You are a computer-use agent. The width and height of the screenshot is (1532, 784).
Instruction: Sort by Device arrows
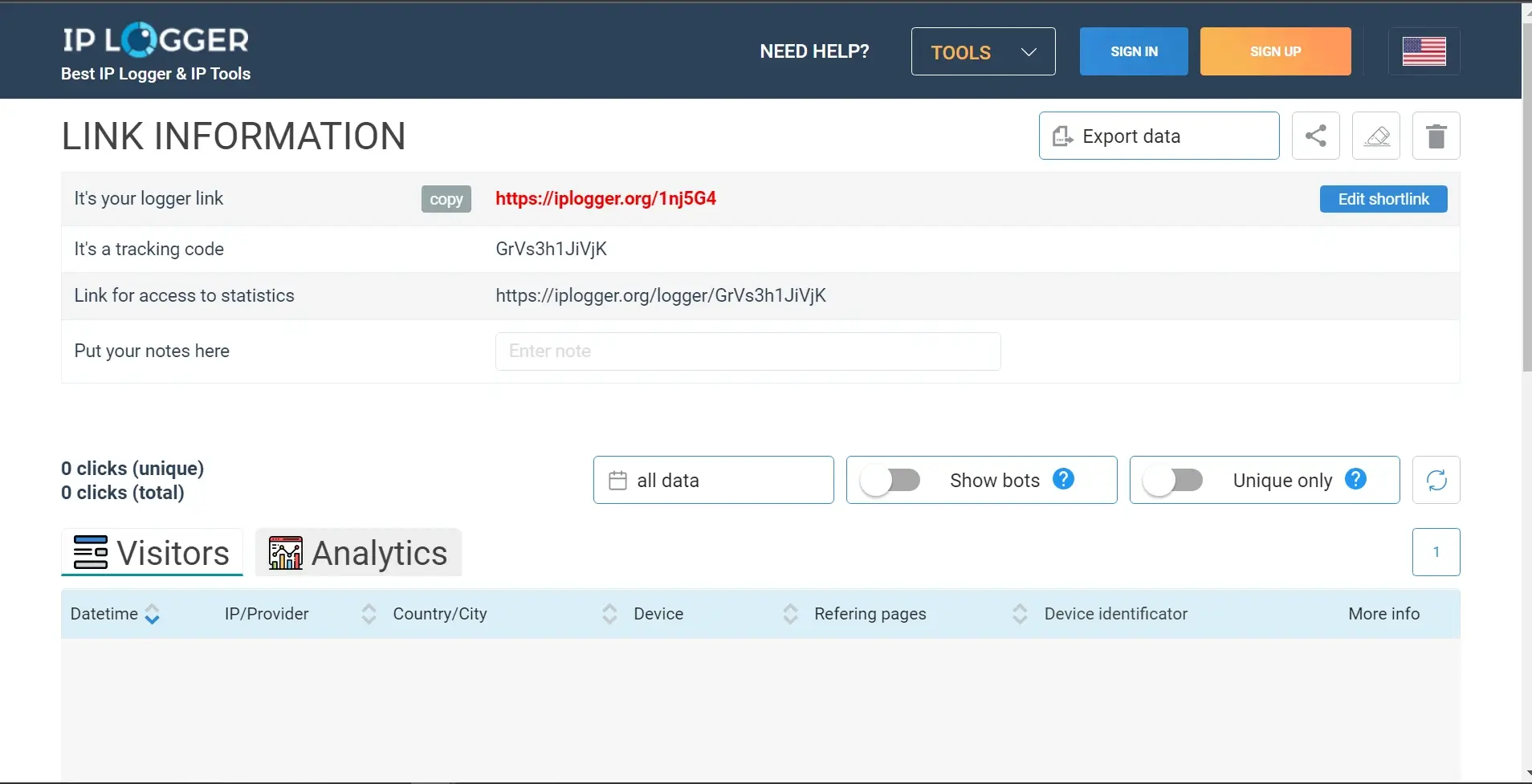(790, 614)
